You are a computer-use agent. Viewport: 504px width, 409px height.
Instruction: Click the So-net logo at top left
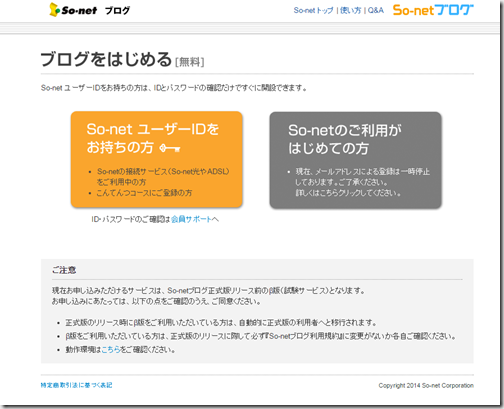tap(73, 10)
